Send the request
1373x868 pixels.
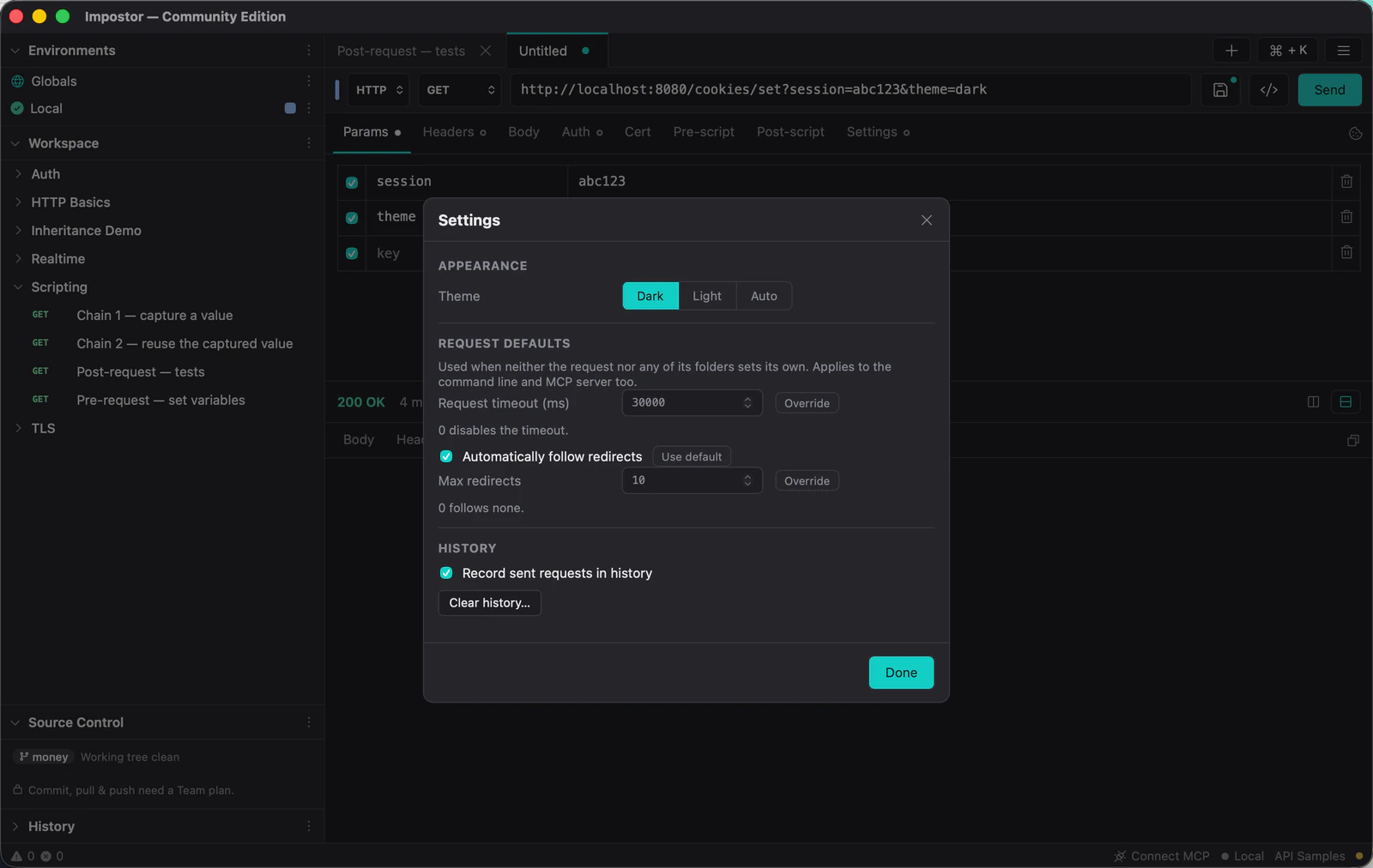point(1329,90)
